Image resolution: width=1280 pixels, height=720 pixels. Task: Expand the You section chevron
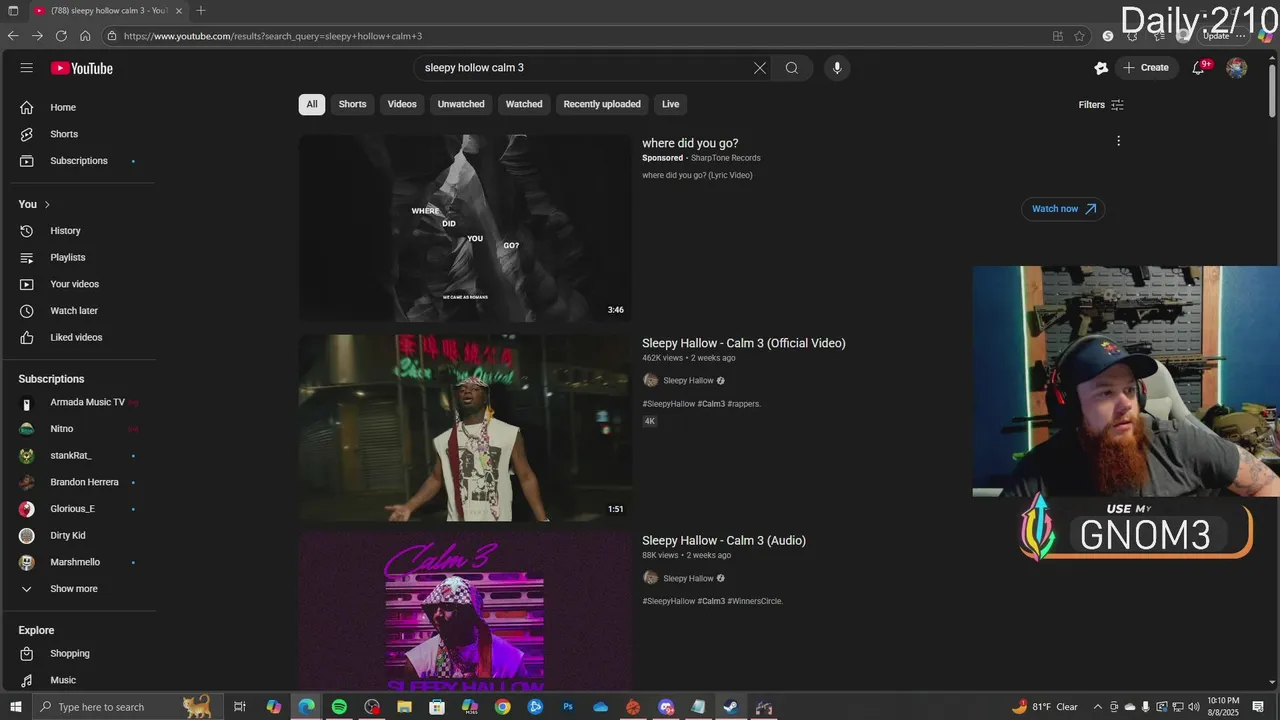(x=47, y=204)
